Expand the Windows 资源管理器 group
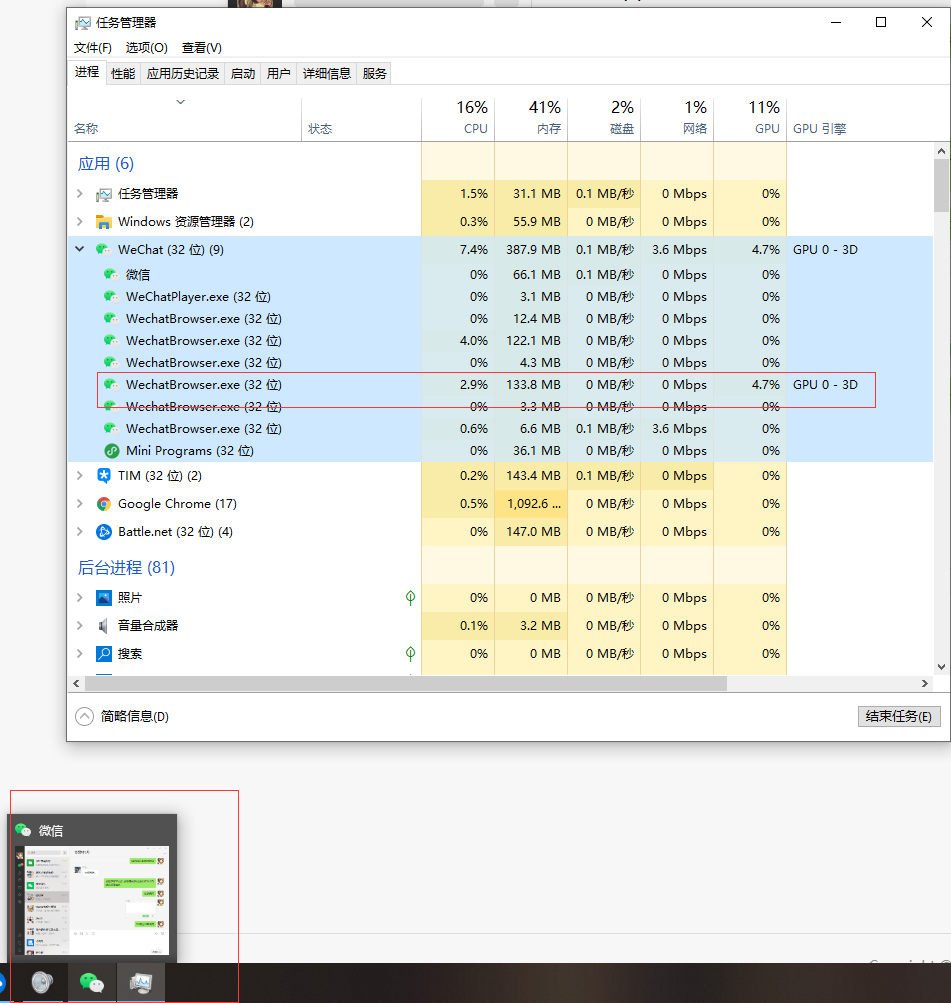Viewport: 951px width, 1003px height. coord(79,221)
